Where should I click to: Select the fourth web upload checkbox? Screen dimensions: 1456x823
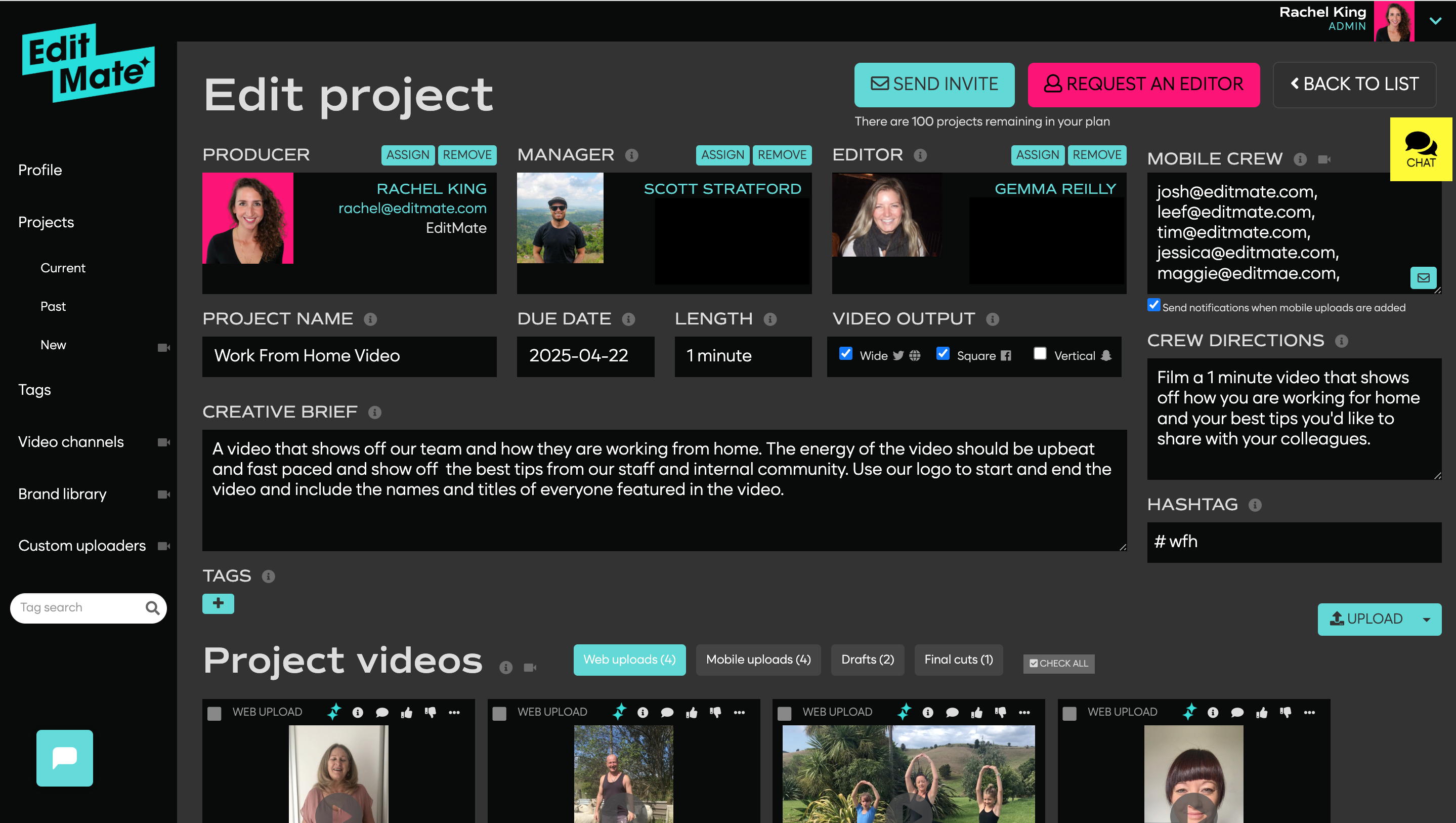[x=1069, y=713]
